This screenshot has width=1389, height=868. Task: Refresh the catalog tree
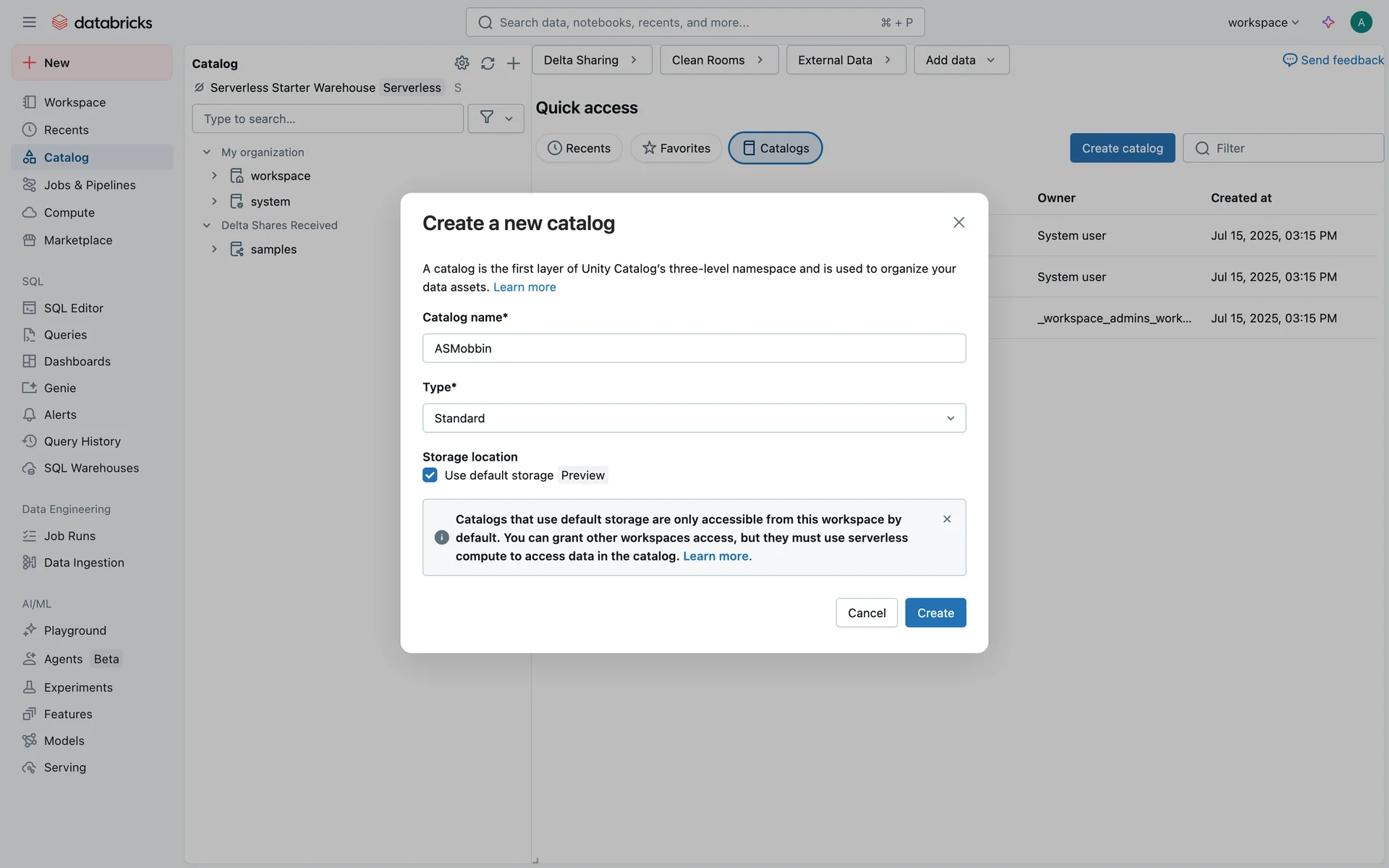click(x=488, y=64)
